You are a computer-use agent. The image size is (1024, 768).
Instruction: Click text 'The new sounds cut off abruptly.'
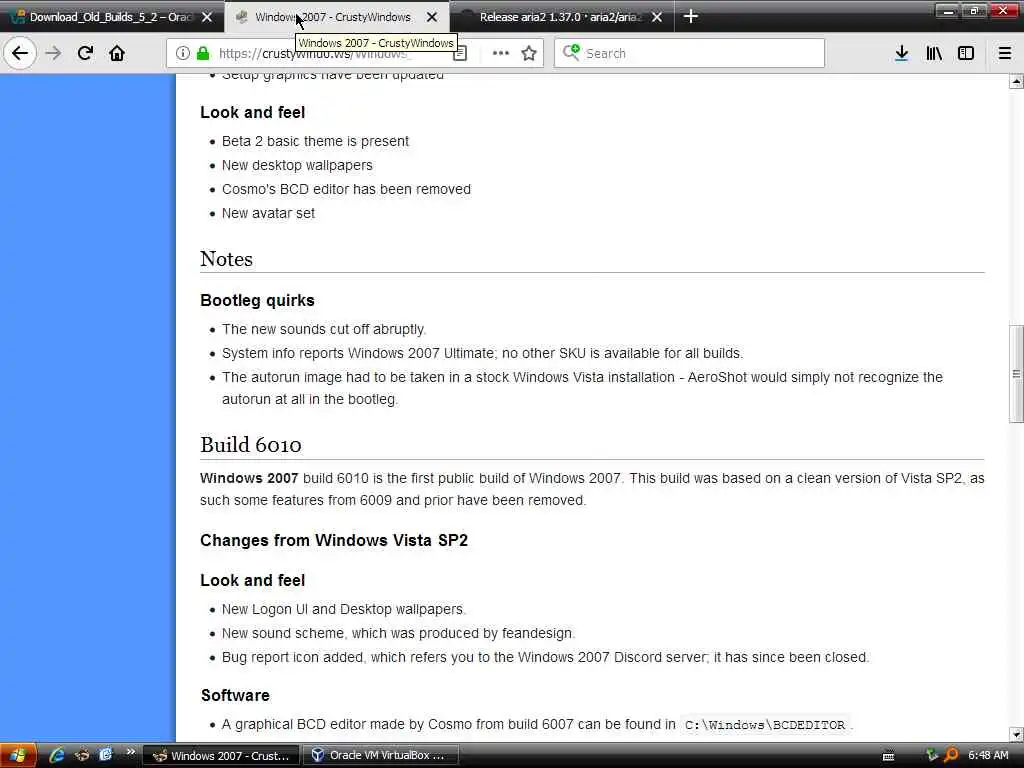324,329
